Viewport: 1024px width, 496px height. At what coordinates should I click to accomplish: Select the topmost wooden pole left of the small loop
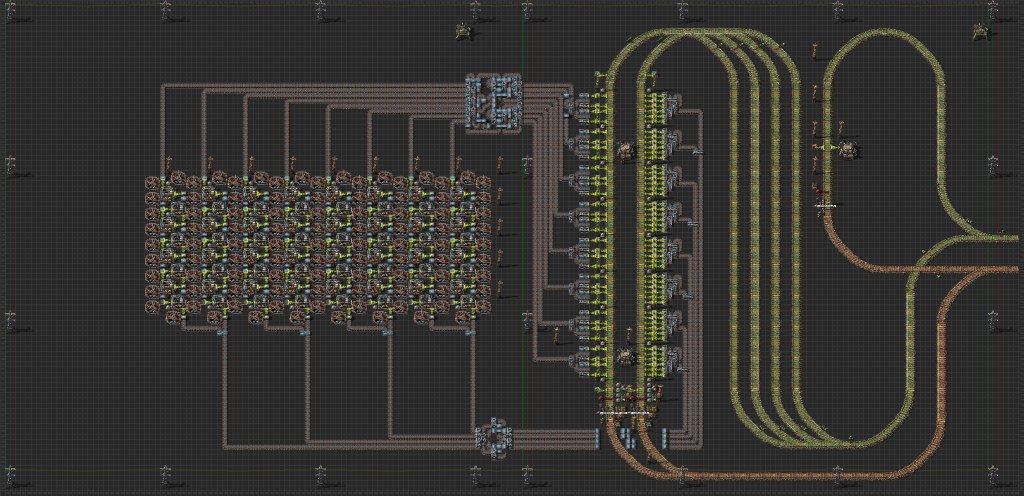815,51
